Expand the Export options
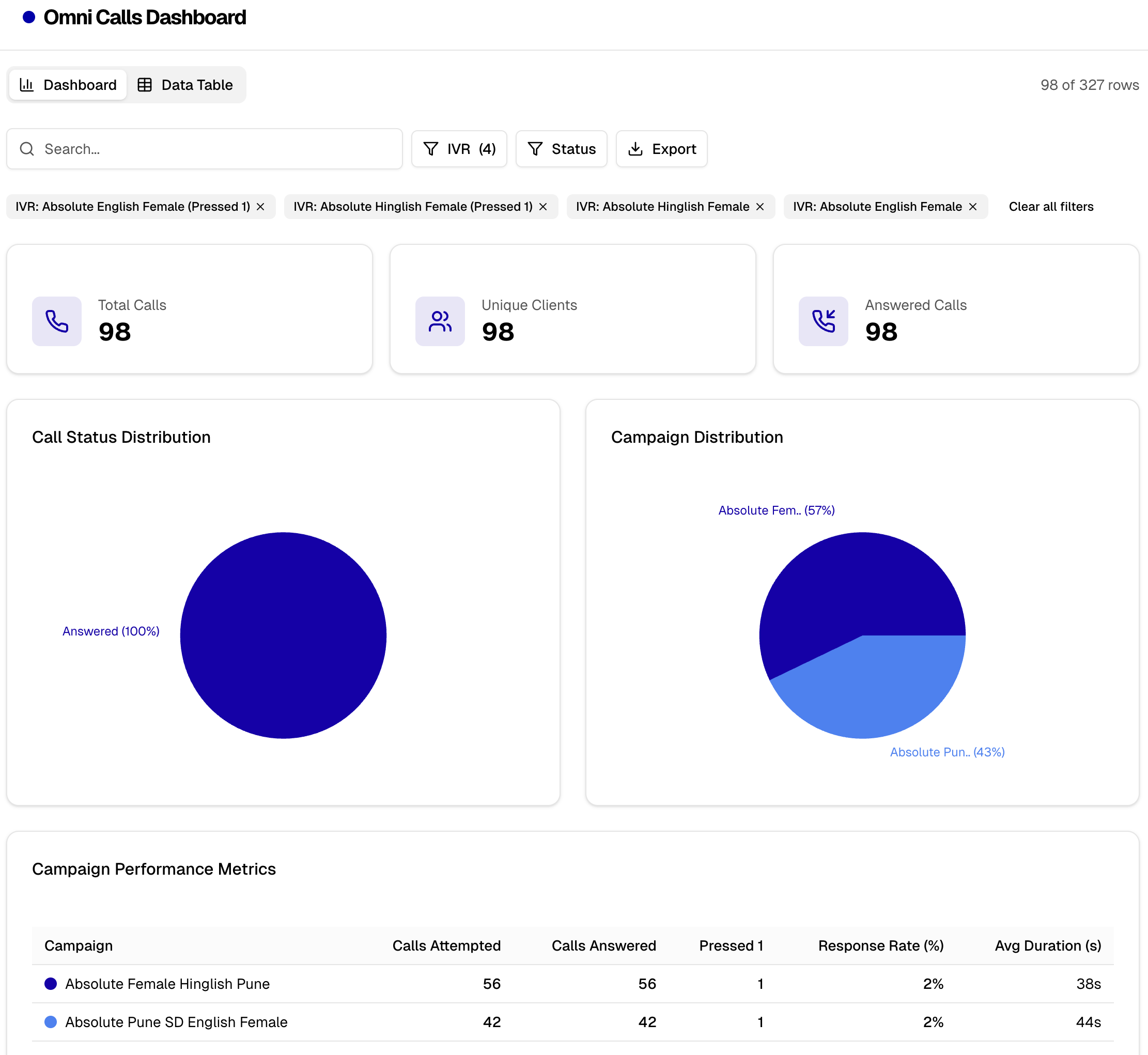The width and height of the screenshot is (1148, 1055). (x=662, y=148)
